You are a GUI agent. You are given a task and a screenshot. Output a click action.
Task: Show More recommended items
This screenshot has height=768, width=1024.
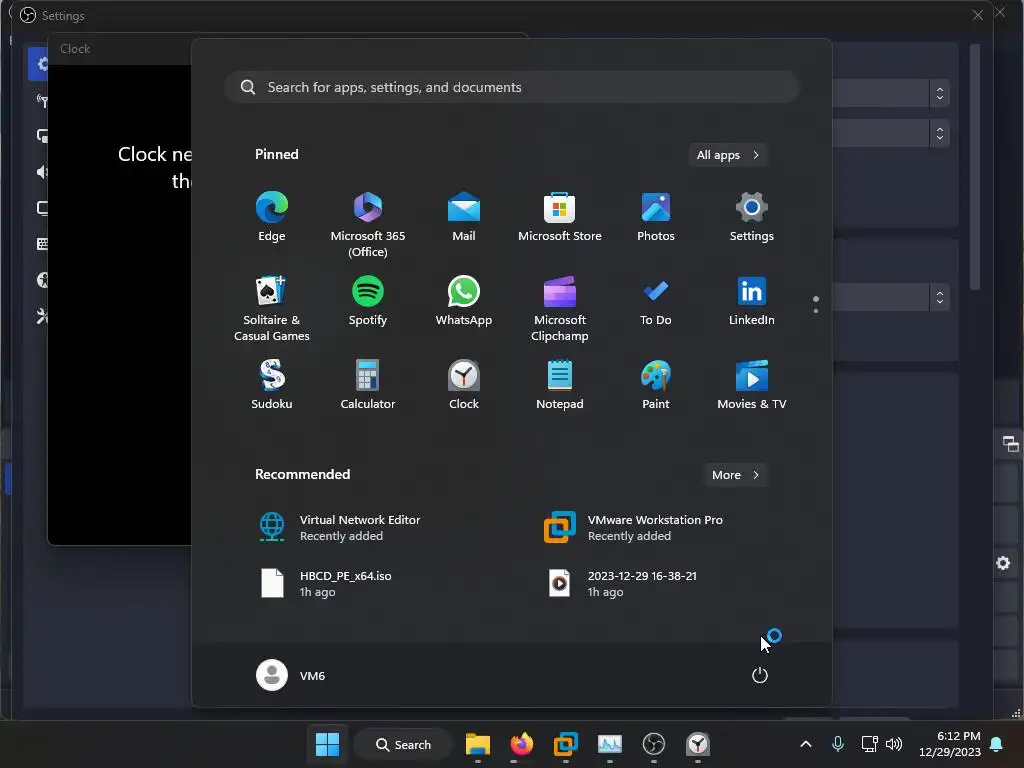point(735,475)
